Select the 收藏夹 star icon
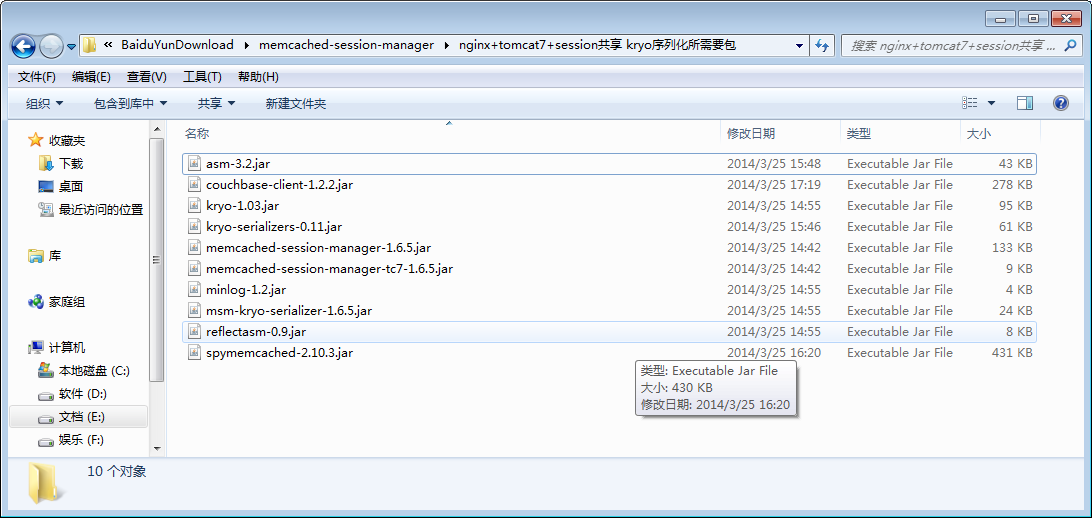This screenshot has width=1092, height=518. pyautogui.click(x=36, y=141)
